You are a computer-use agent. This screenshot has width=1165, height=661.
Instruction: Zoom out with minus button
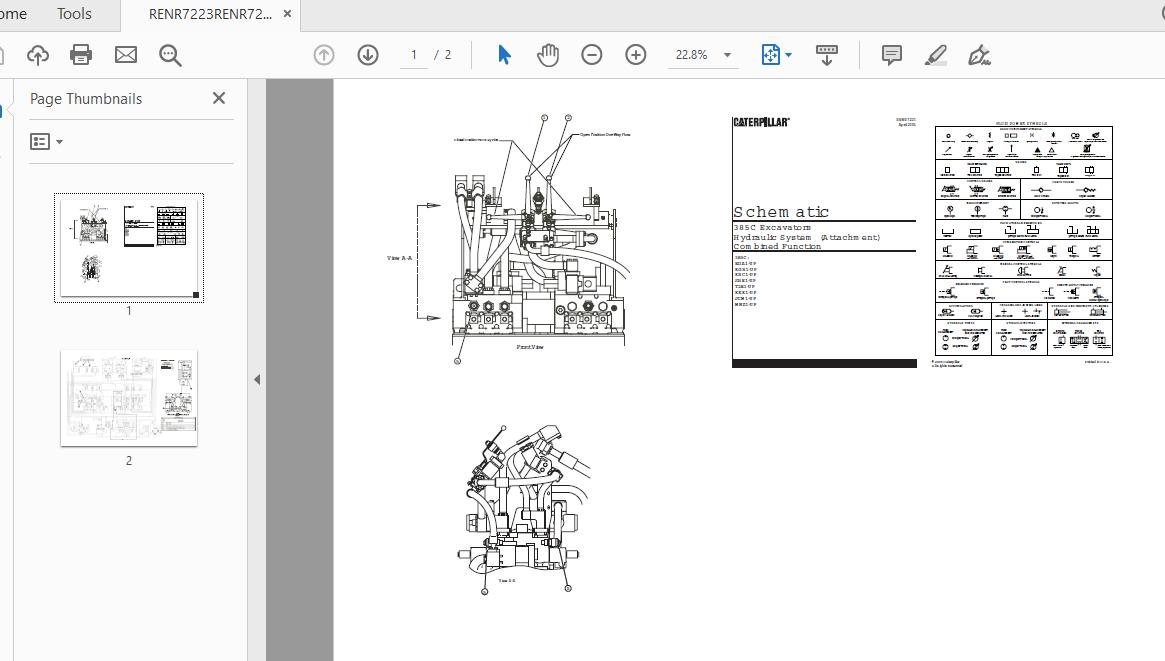point(591,55)
